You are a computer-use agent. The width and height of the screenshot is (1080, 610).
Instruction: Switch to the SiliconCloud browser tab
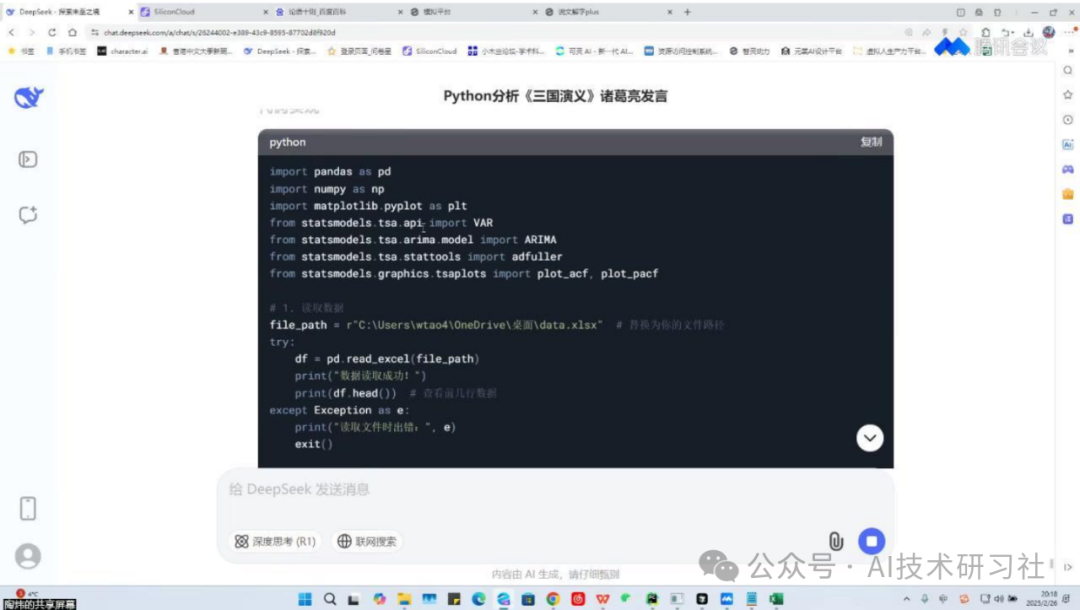coord(204,12)
